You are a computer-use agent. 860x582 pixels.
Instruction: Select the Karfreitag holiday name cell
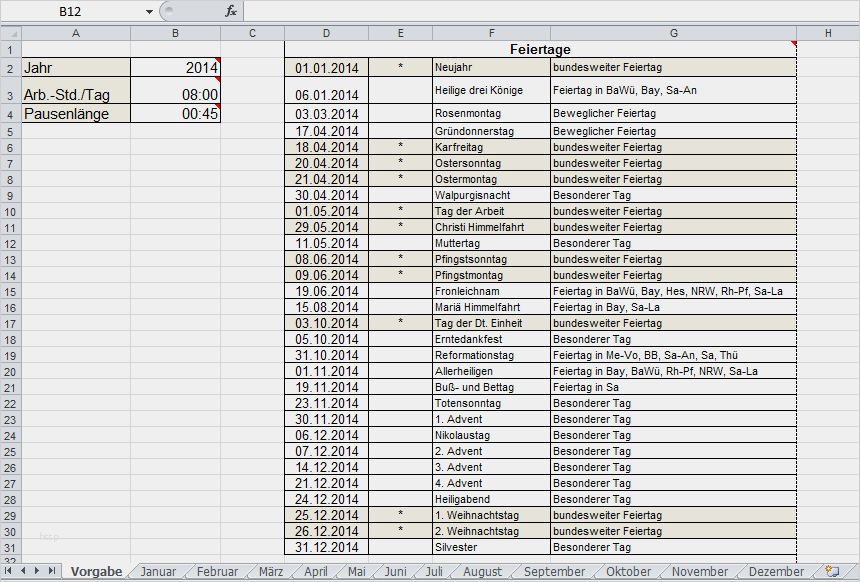pyautogui.click(x=490, y=147)
